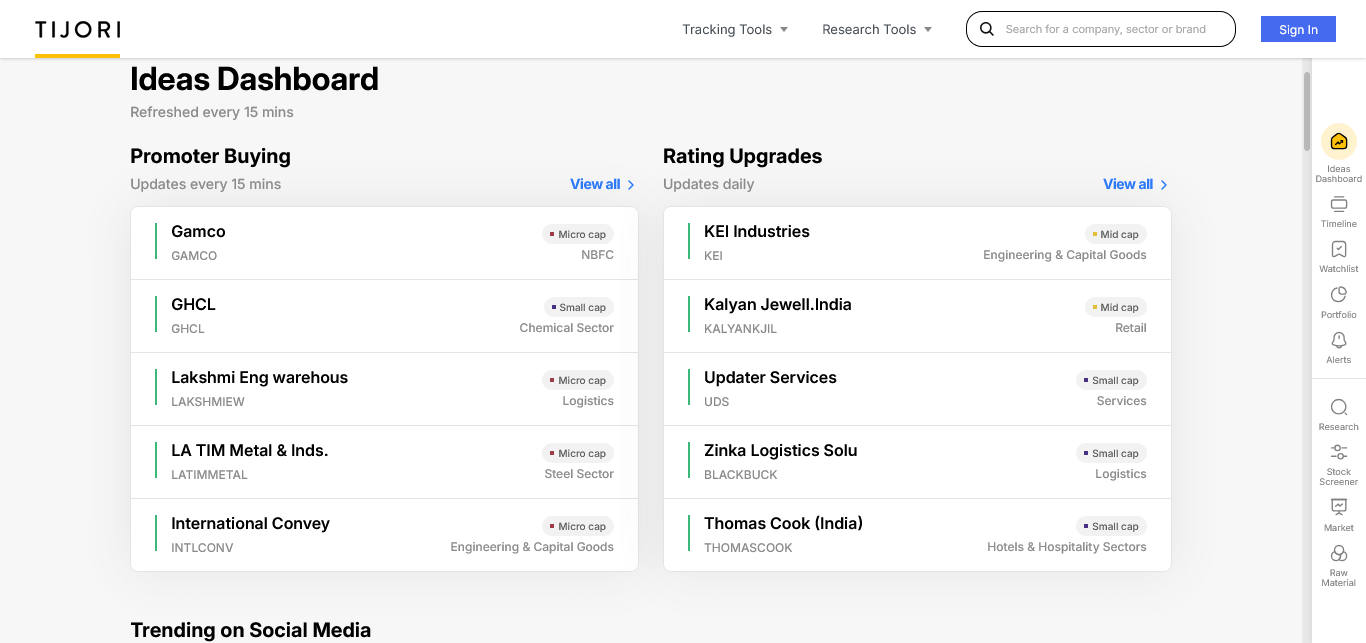The height and width of the screenshot is (643, 1366).
Task: Open the Research sidebar icon
Action: tap(1338, 407)
